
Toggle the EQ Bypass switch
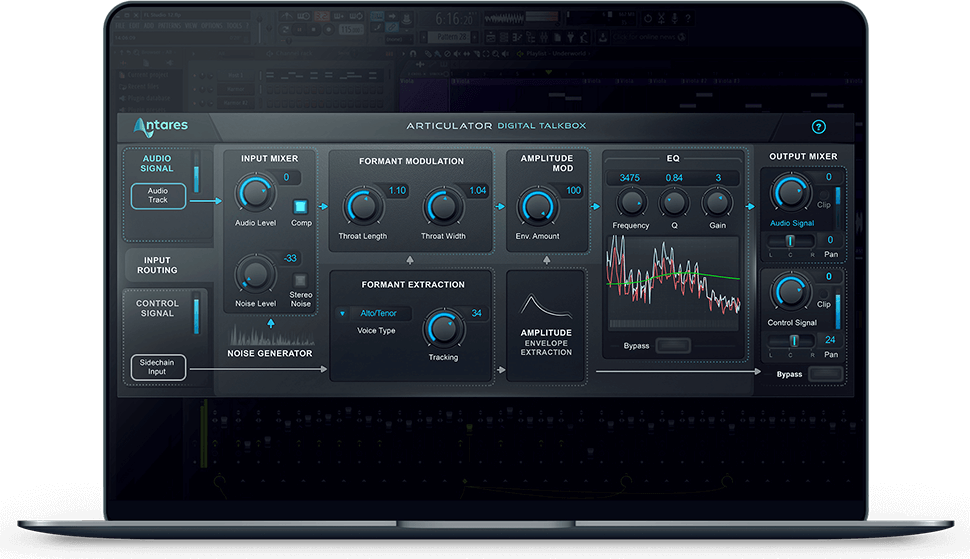point(671,346)
